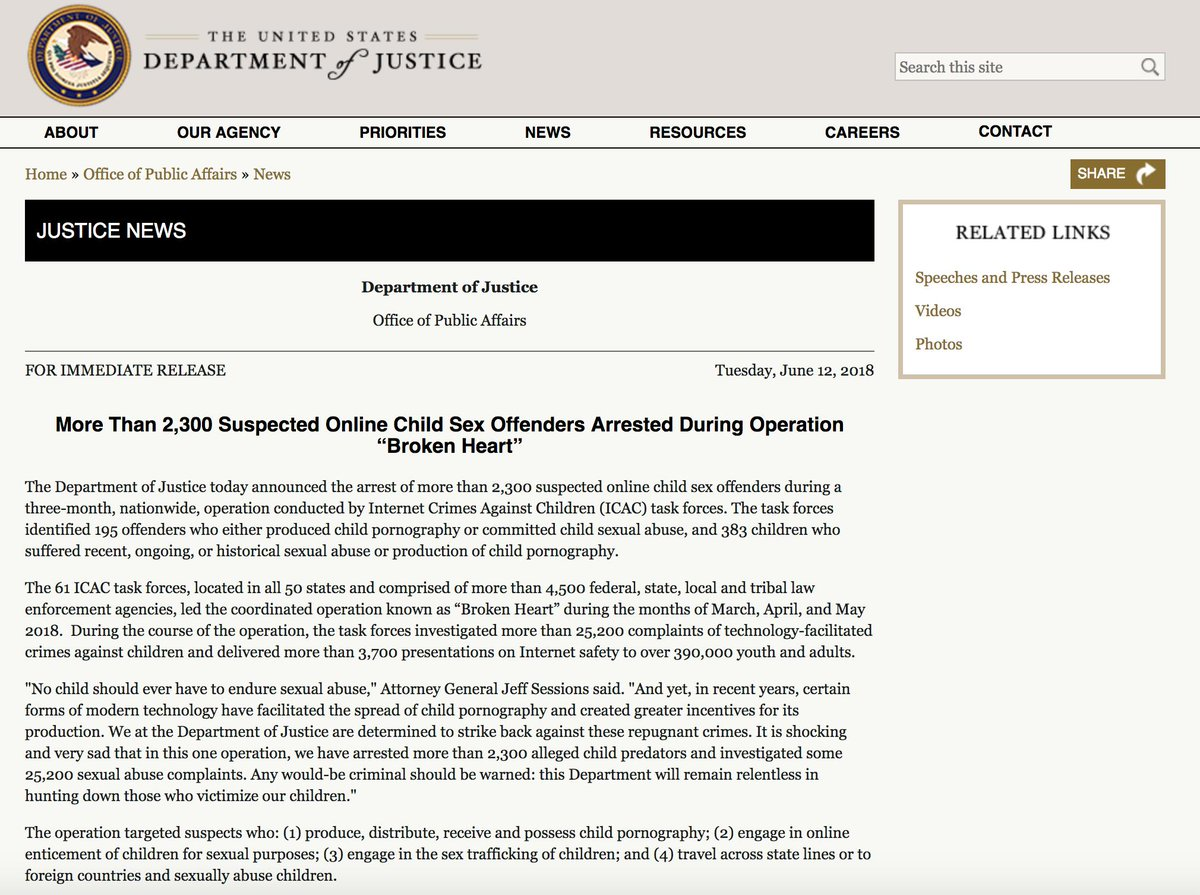The image size is (1200, 895).
Task: Click the Share arrow icon
Action: 1146,173
